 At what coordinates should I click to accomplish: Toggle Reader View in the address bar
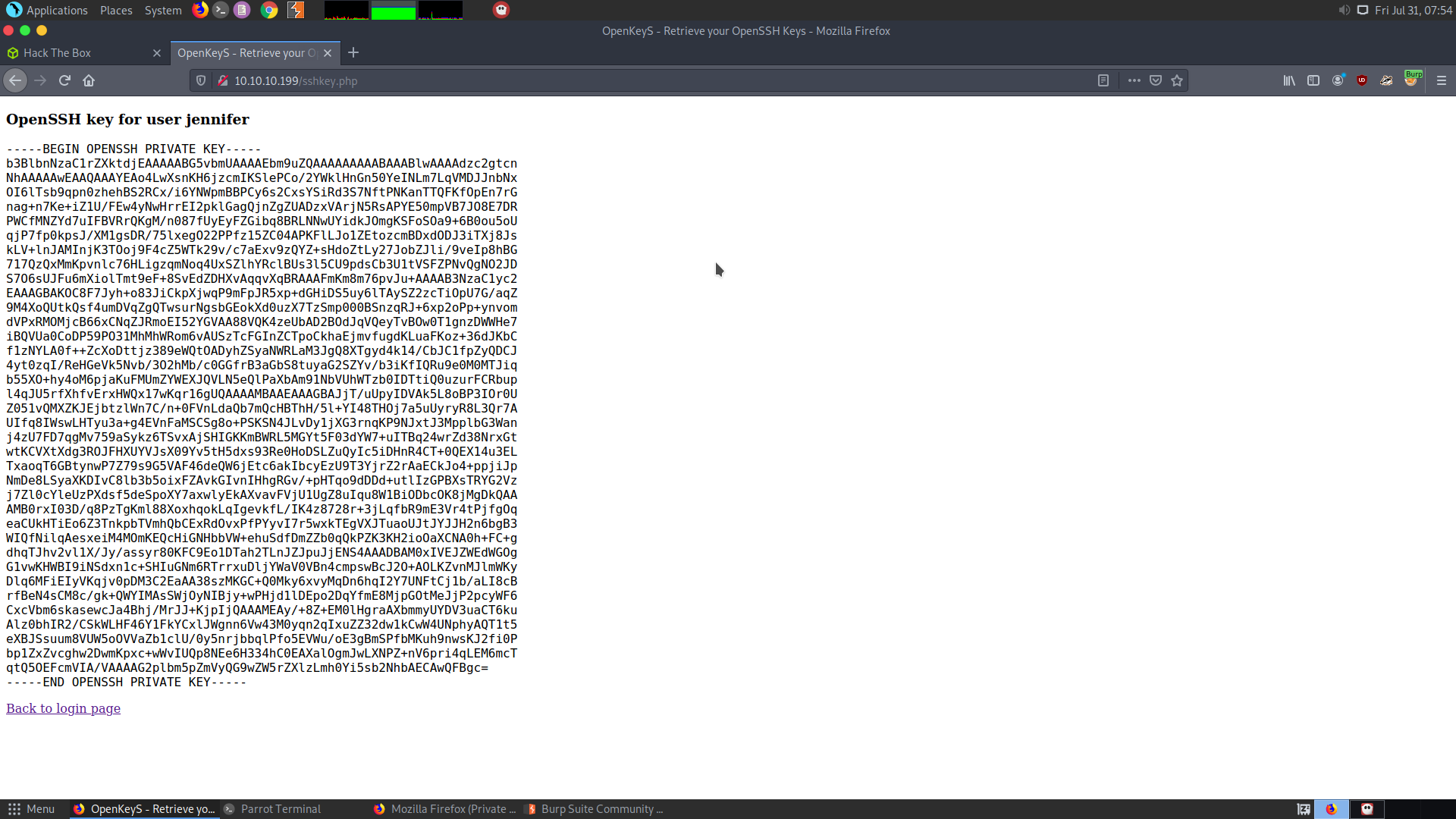[1103, 80]
